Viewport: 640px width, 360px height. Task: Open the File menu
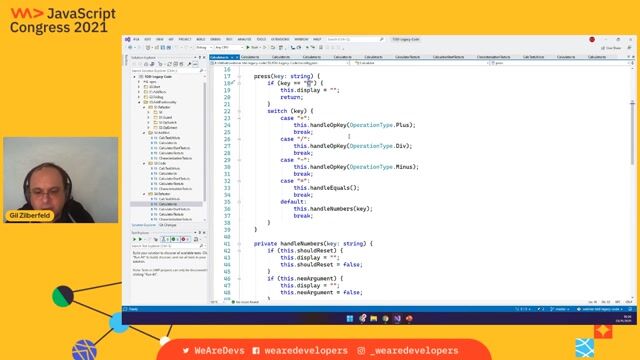[x=136, y=40]
